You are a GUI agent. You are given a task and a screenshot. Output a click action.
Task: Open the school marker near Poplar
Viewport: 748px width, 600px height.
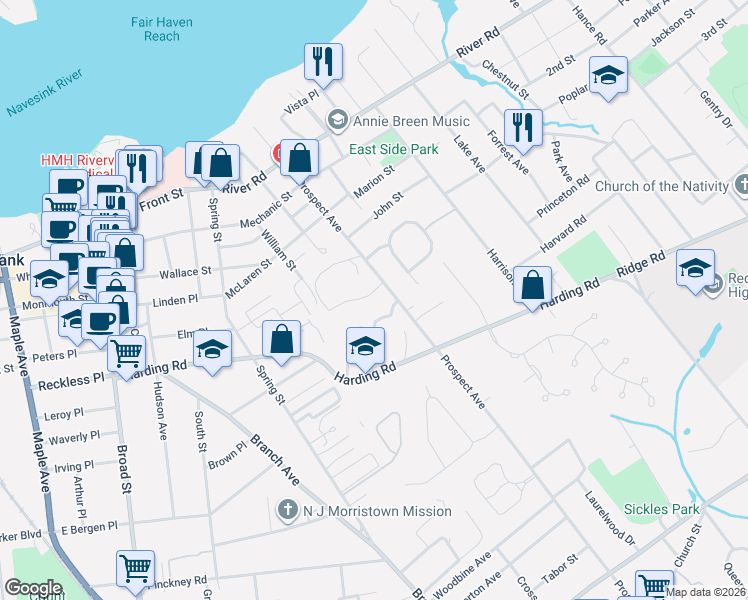(x=608, y=76)
